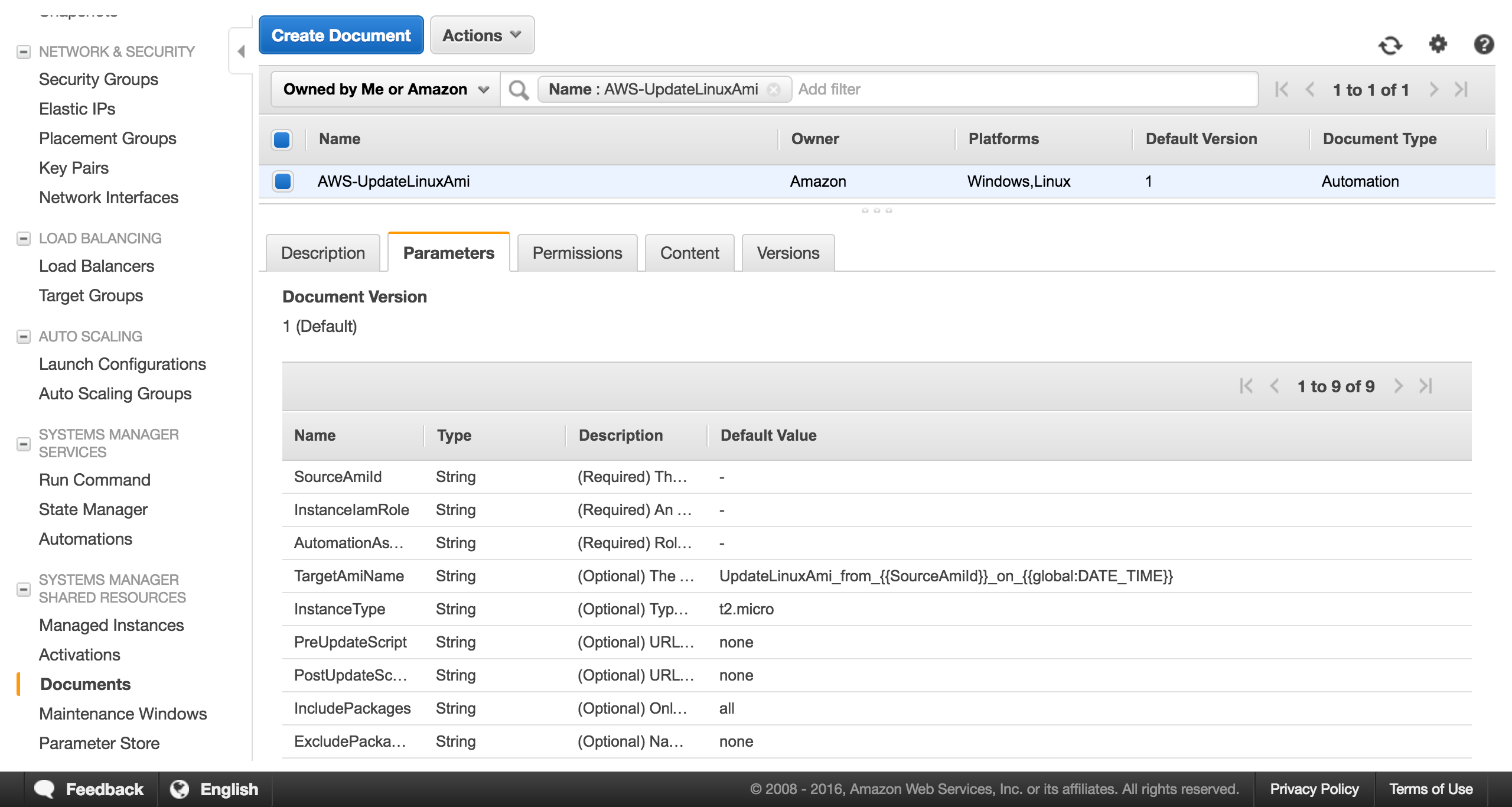Navigate to Target Groups
1512x807 pixels.
pyautogui.click(x=91, y=296)
